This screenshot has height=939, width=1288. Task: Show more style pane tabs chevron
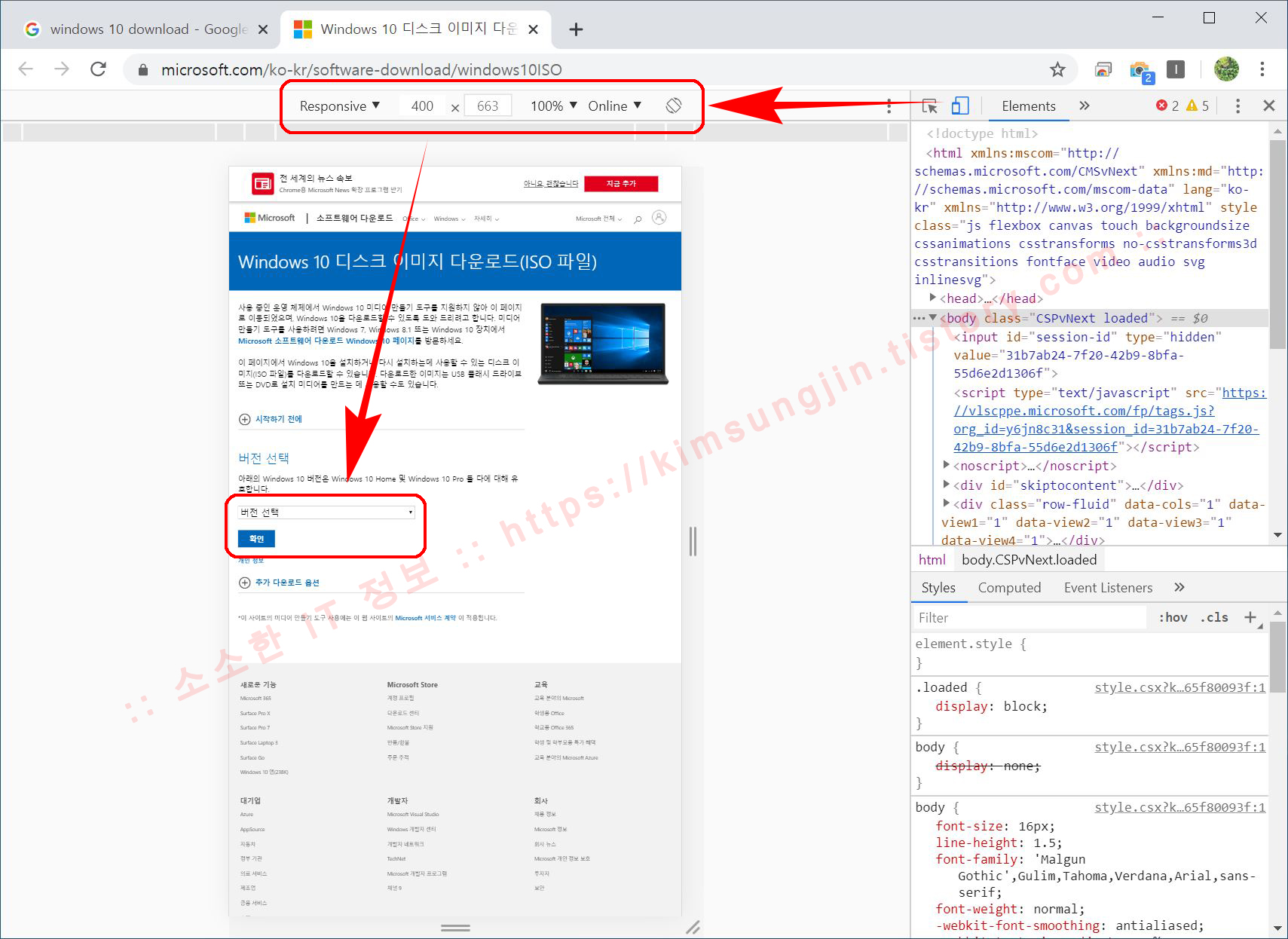tap(1179, 588)
